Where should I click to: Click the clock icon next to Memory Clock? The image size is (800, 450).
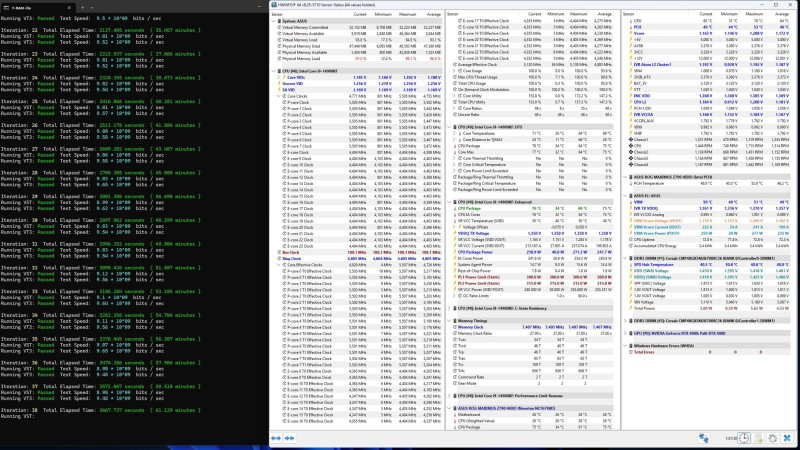click(x=455, y=327)
